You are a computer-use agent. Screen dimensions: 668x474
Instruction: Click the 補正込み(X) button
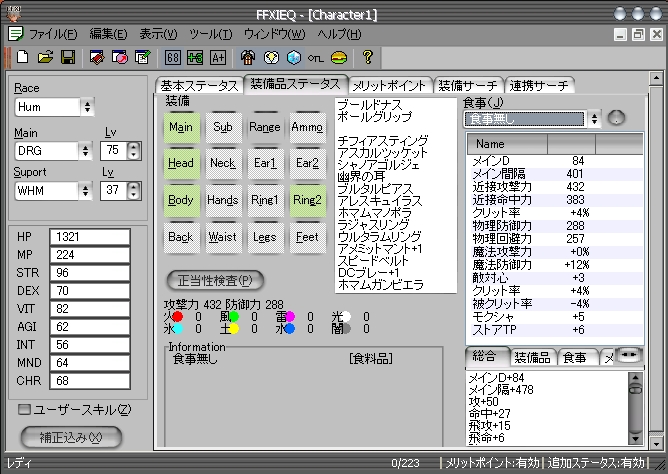[x=71, y=437]
